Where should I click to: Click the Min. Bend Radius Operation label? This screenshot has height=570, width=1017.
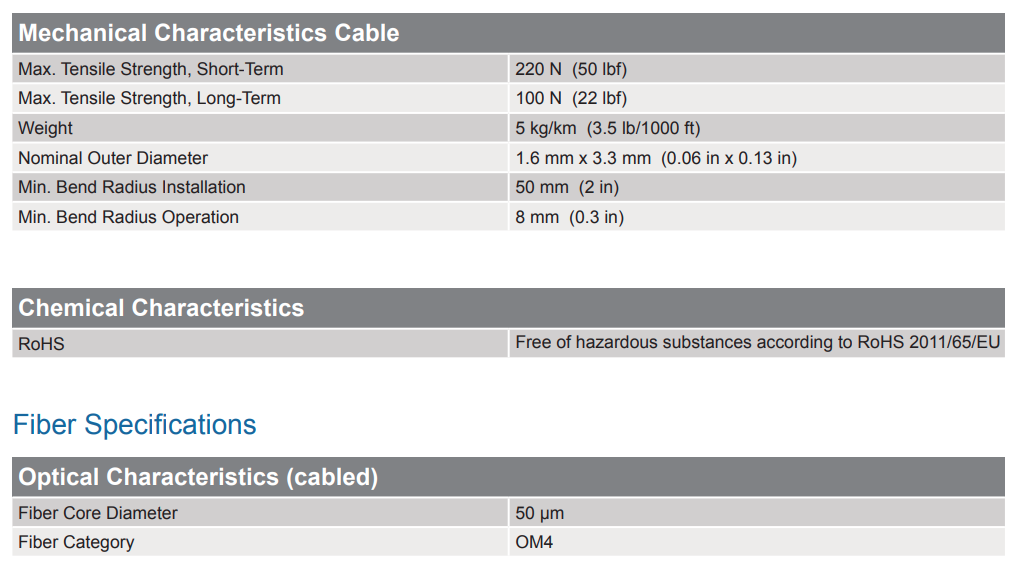point(128,217)
